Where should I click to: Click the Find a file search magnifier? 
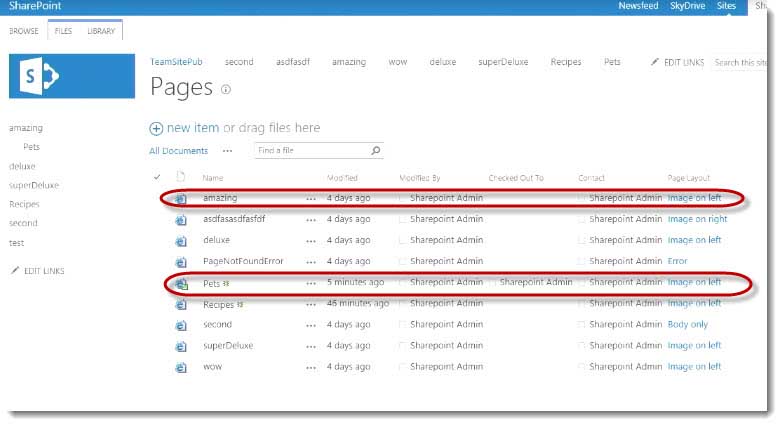pos(376,150)
